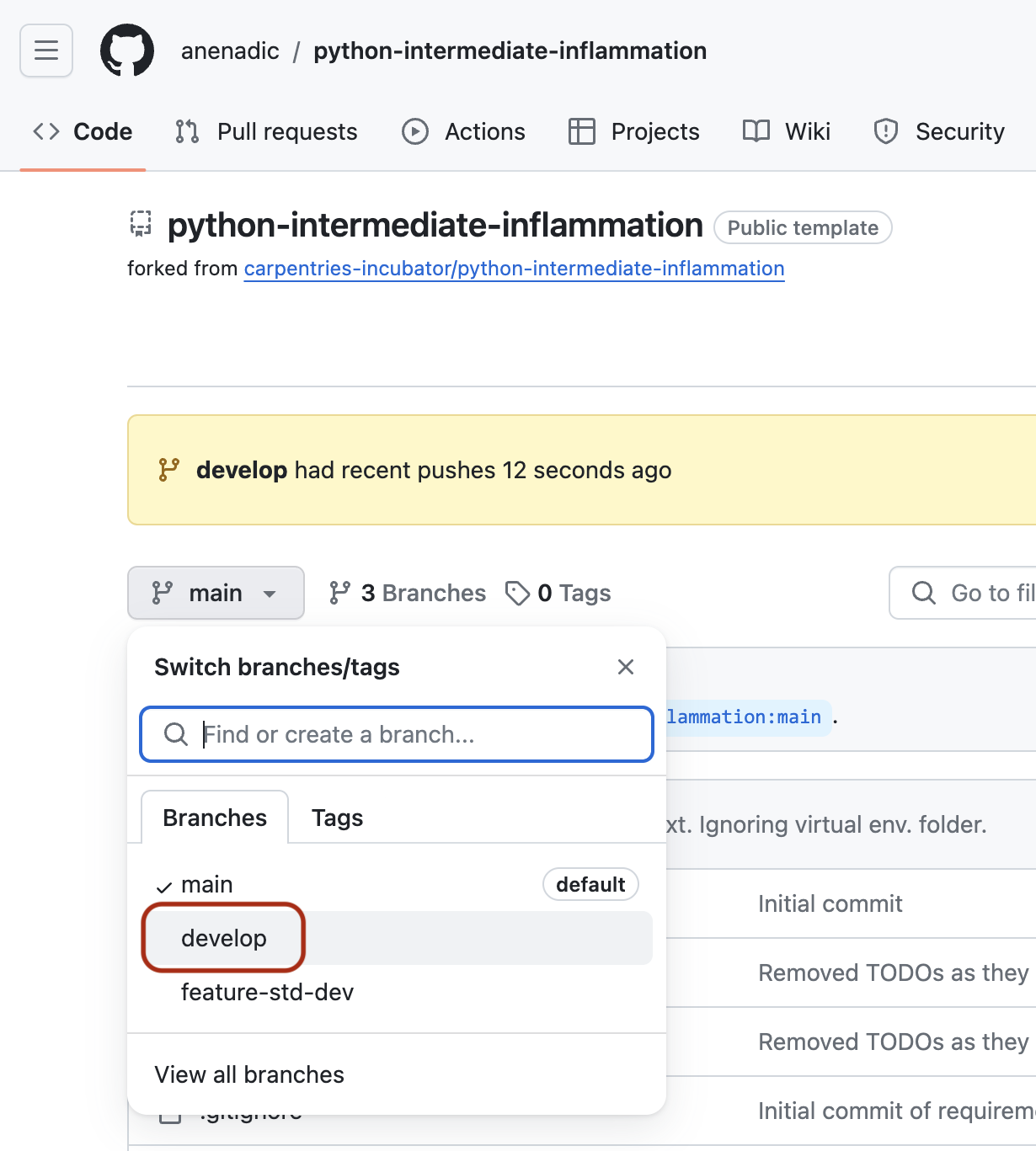Open the 3 Branches link
The width and height of the screenshot is (1036, 1151).
click(409, 593)
